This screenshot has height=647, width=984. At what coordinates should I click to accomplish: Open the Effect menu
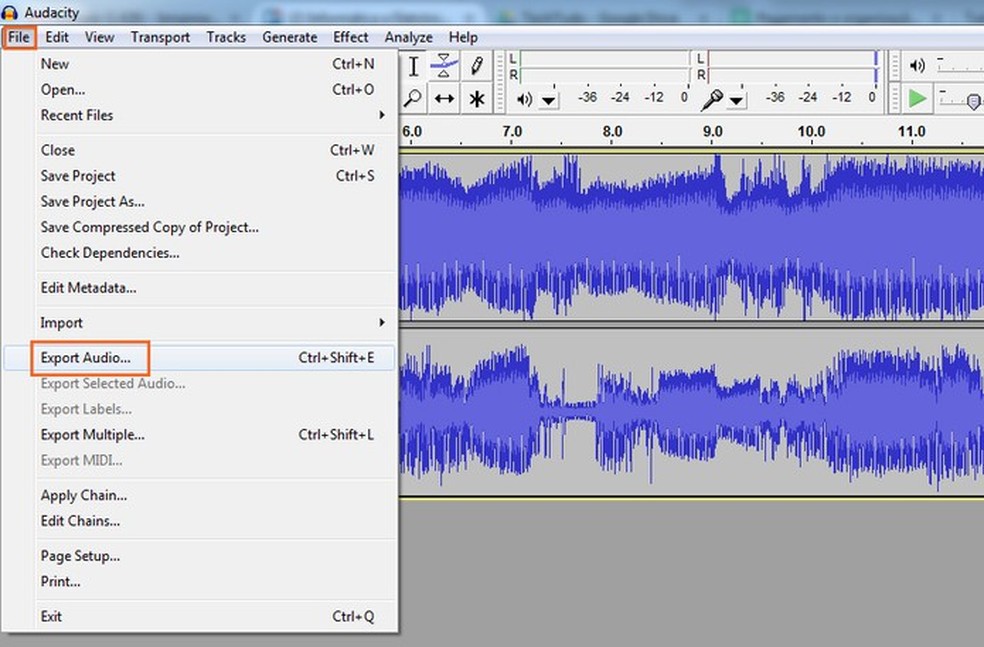pyautogui.click(x=350, y=37)
